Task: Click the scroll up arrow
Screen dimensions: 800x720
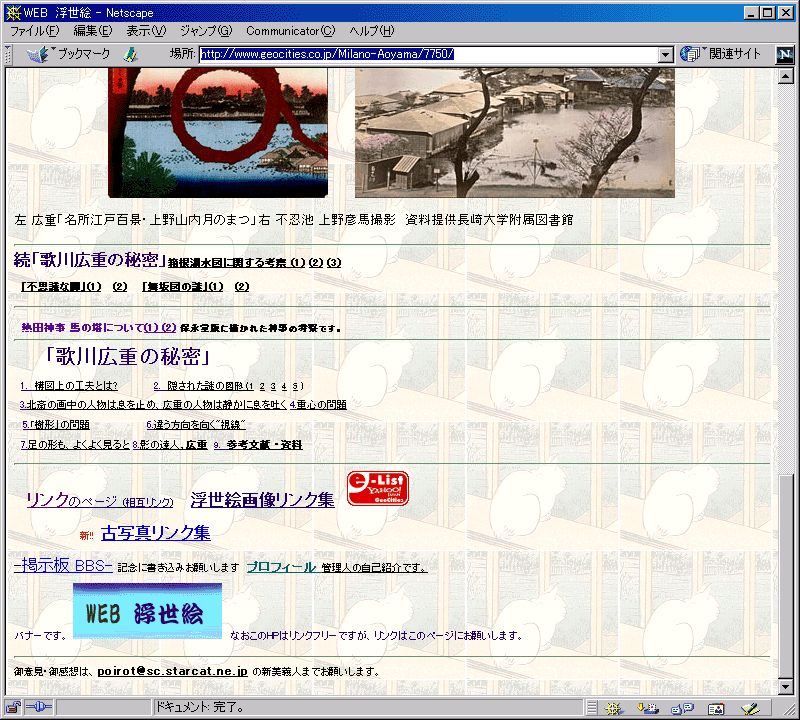Action: click(x=786, y=77)
